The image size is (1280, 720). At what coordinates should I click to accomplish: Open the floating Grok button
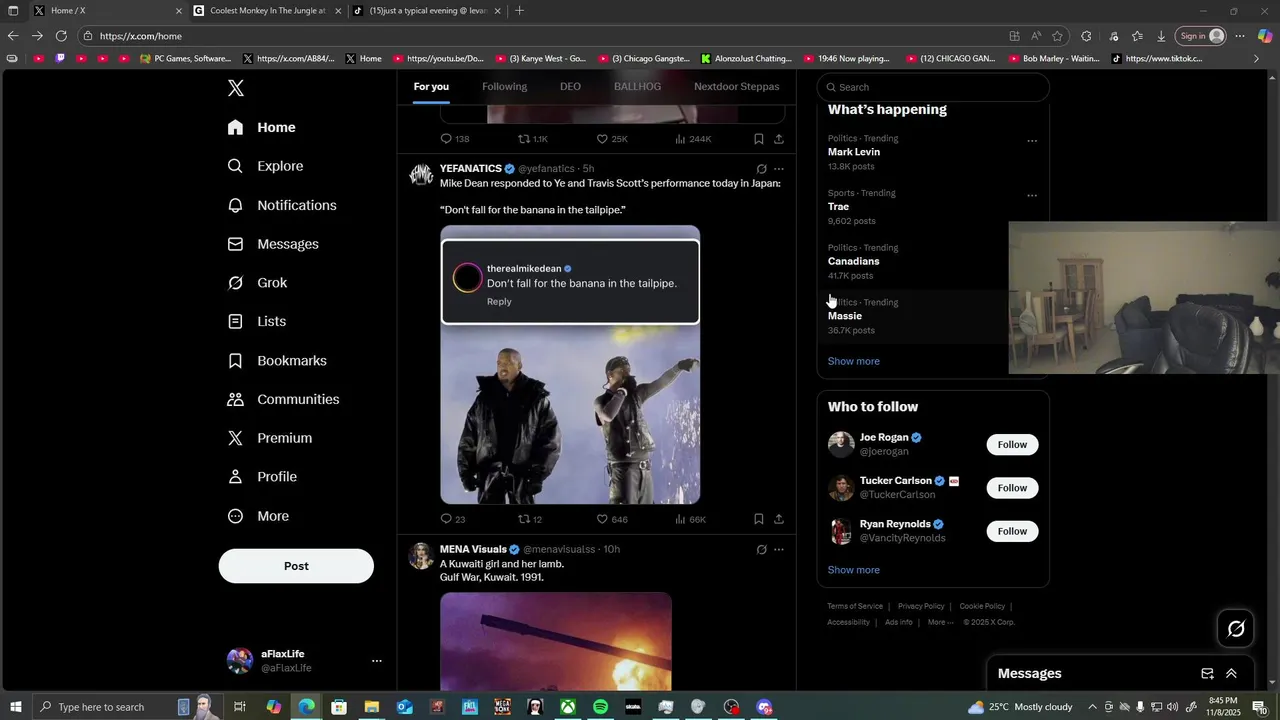pos(1236,629)
